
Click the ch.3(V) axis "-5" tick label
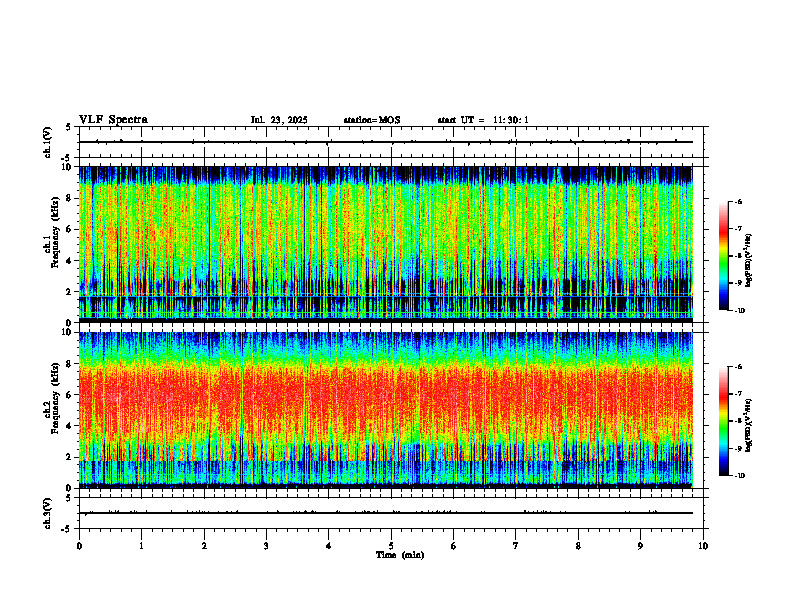pyautogui.click(x=66, y=529)
